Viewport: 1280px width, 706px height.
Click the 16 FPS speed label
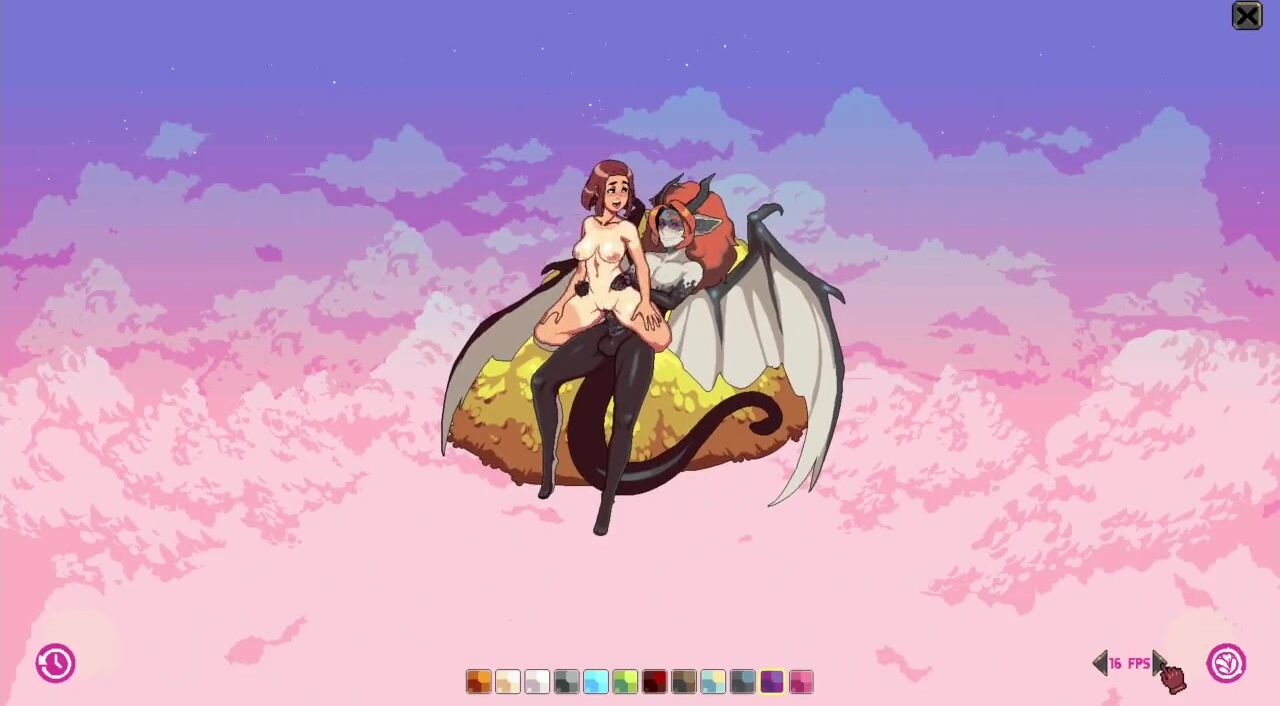1129,663
